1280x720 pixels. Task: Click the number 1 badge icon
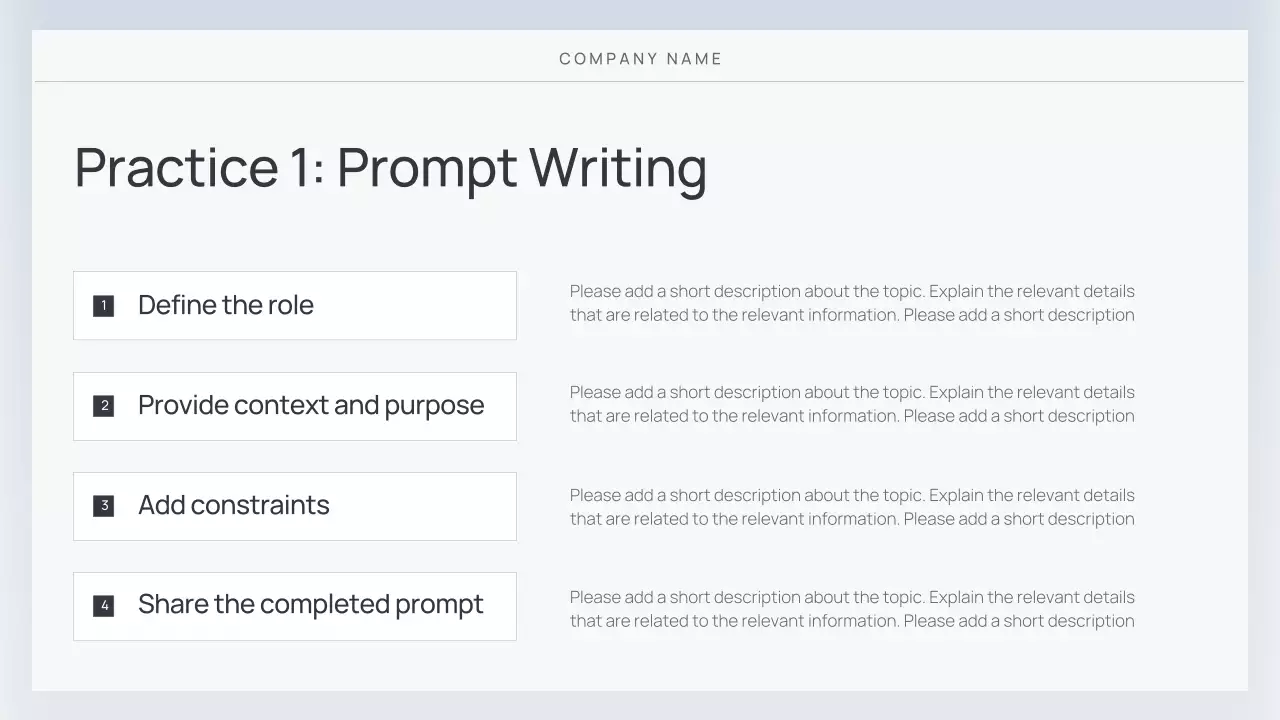(104, 306)
